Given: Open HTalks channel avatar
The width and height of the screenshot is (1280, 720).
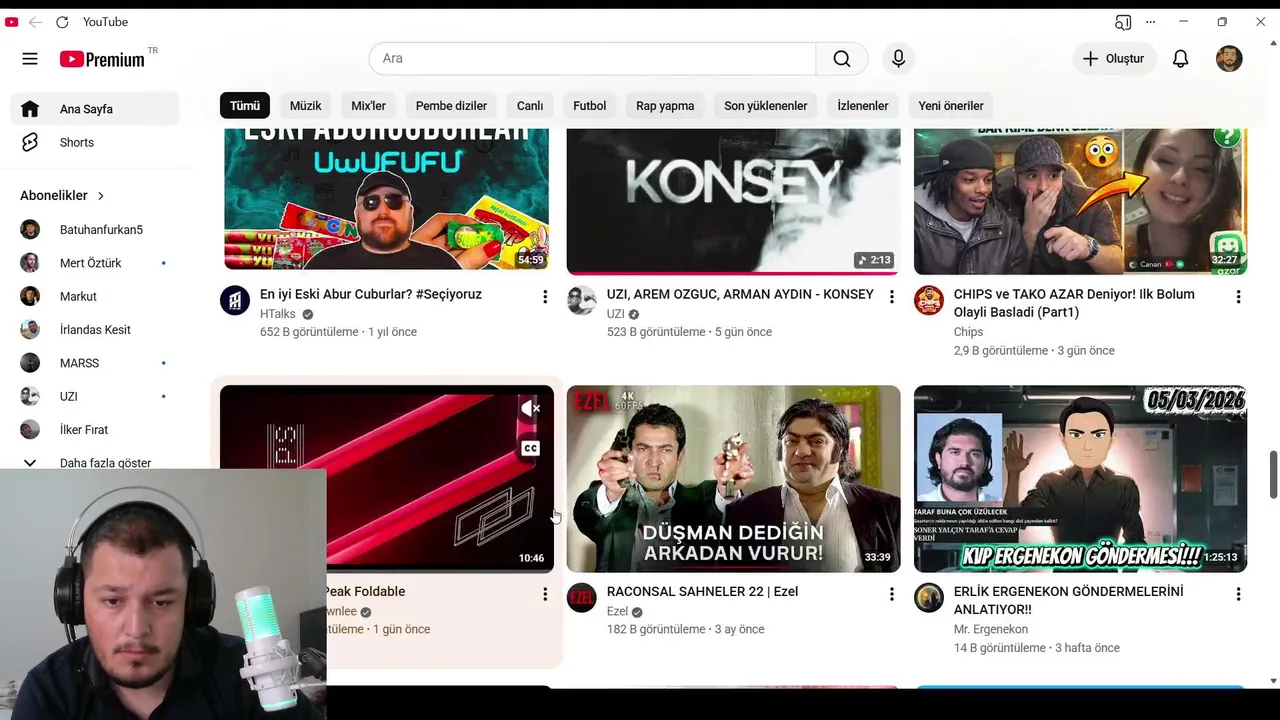Looking at the screenshot, I should click(235, 300).
